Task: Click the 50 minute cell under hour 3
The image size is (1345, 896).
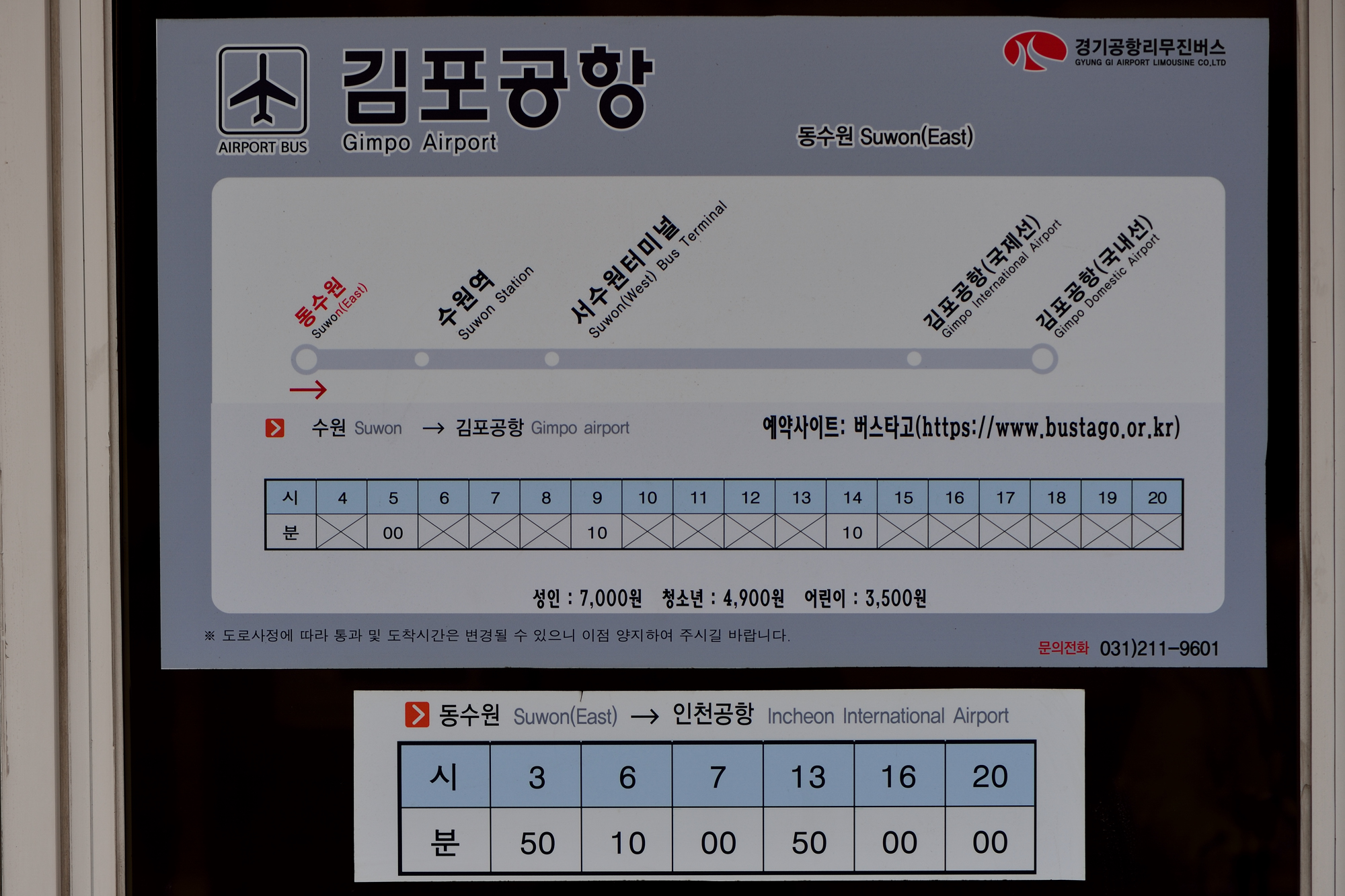Action: tap(537, 843)
